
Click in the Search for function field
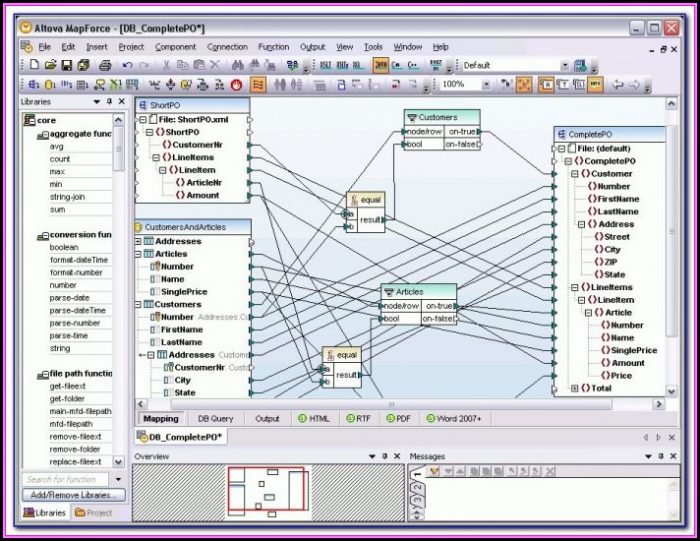pyautogui.click(x=66, y=479)
